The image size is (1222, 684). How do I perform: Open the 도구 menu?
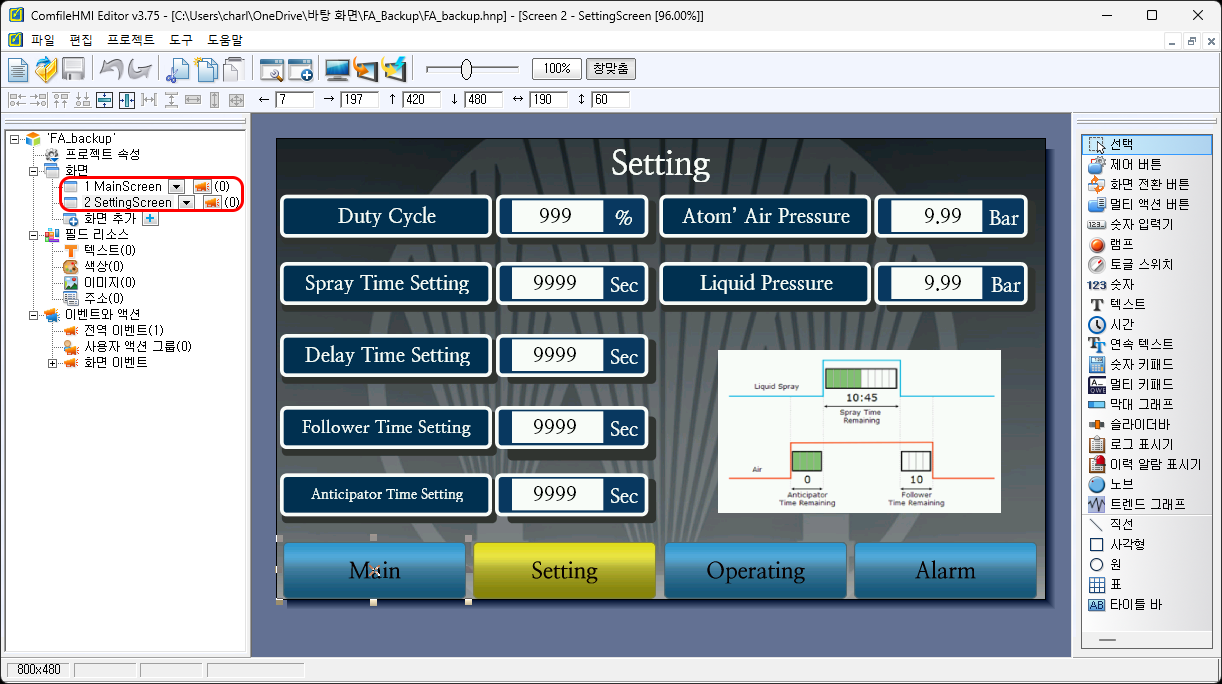pyautogui.click(x=181, y=40)
